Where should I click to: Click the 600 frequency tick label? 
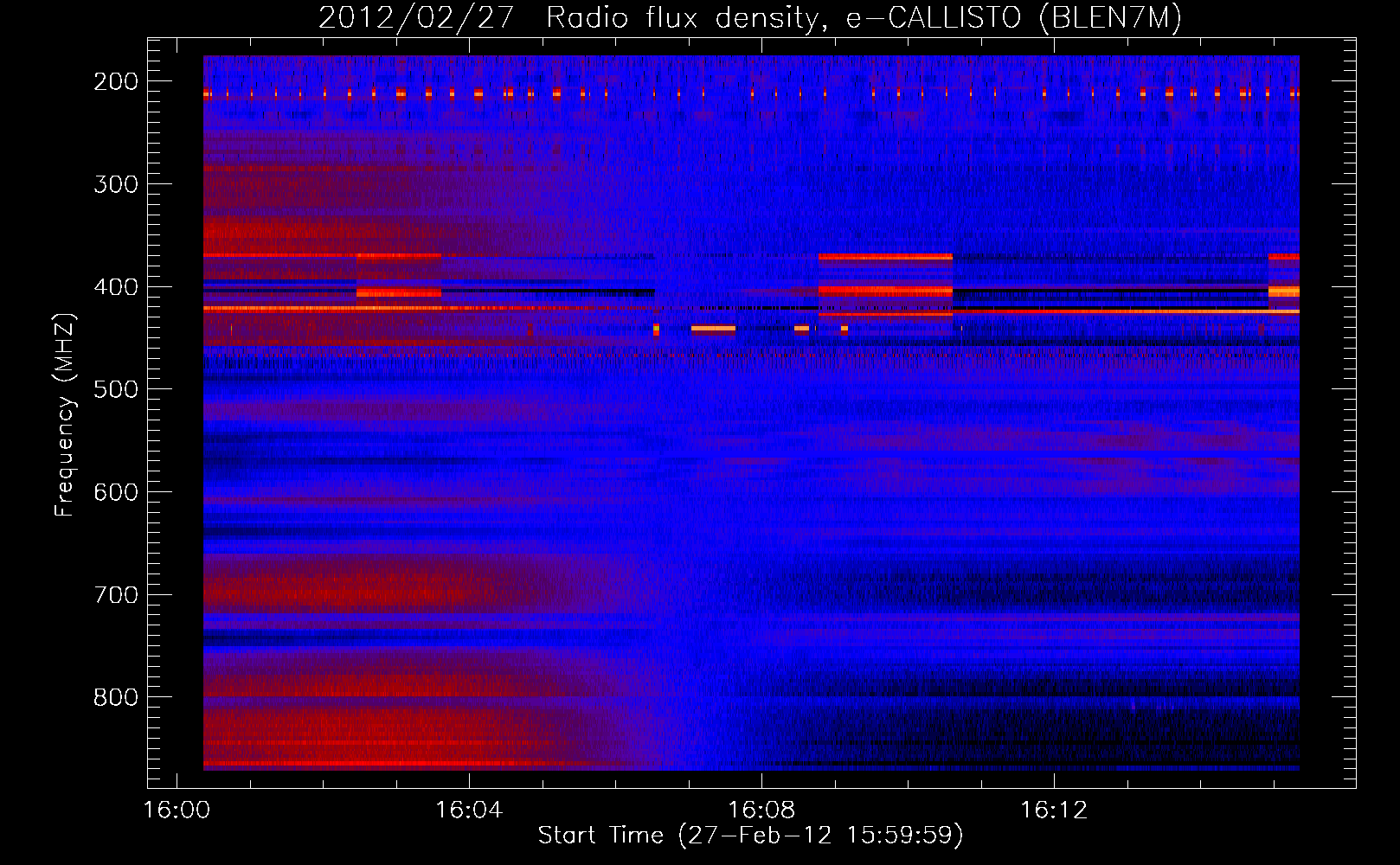pos(116,492)
